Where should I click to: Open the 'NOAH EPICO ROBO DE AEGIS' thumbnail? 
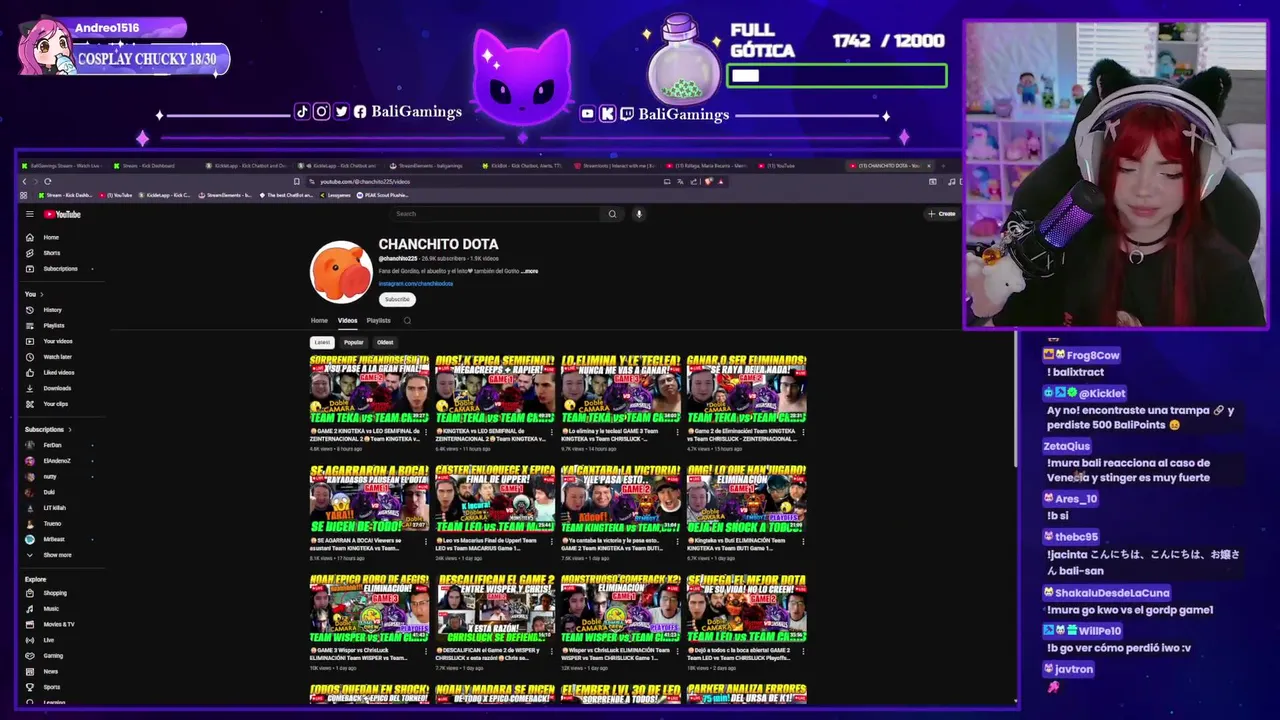tap(369, 609)
